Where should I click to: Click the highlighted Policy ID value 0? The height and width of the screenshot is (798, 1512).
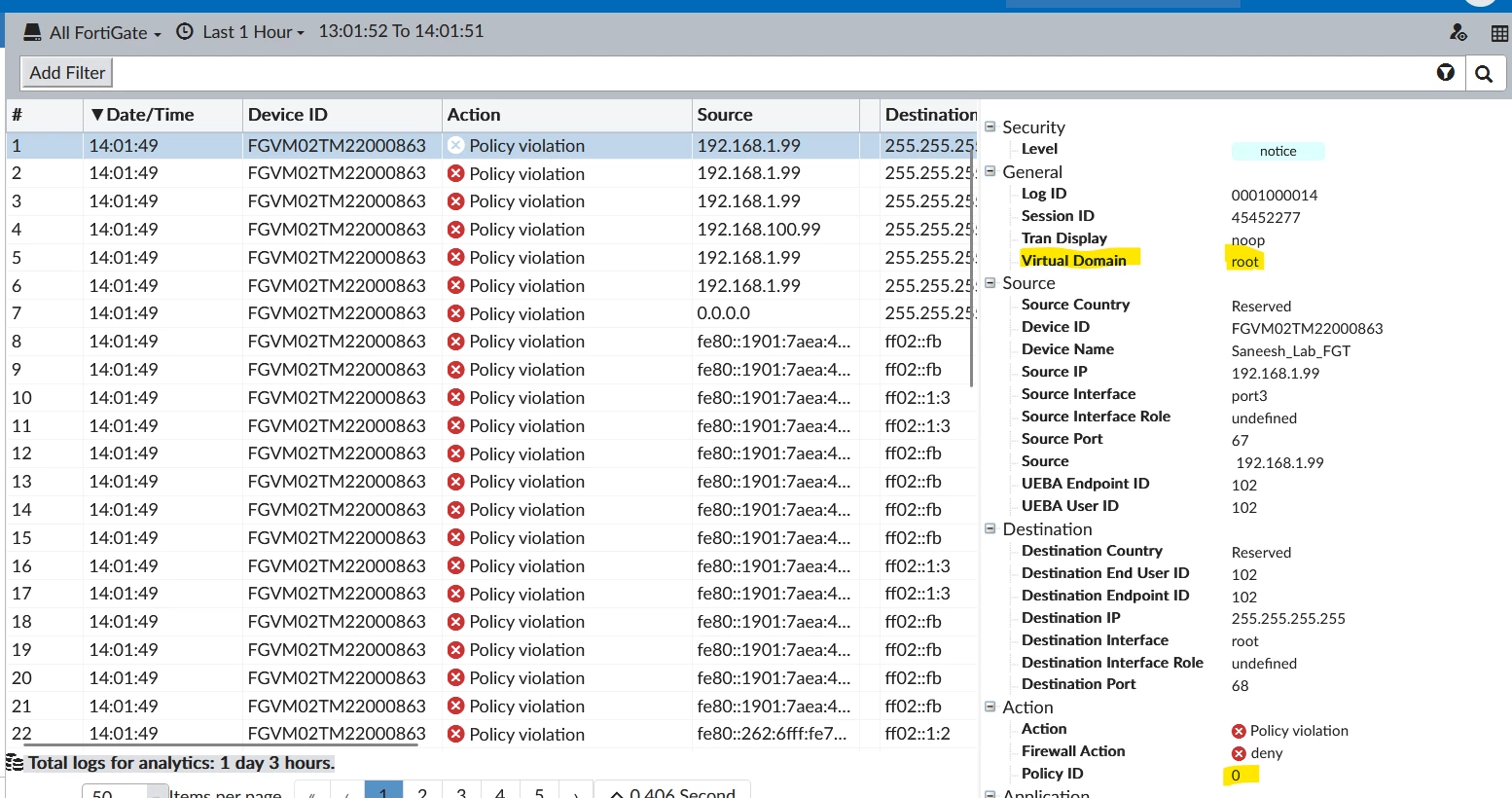[1236, 776]
